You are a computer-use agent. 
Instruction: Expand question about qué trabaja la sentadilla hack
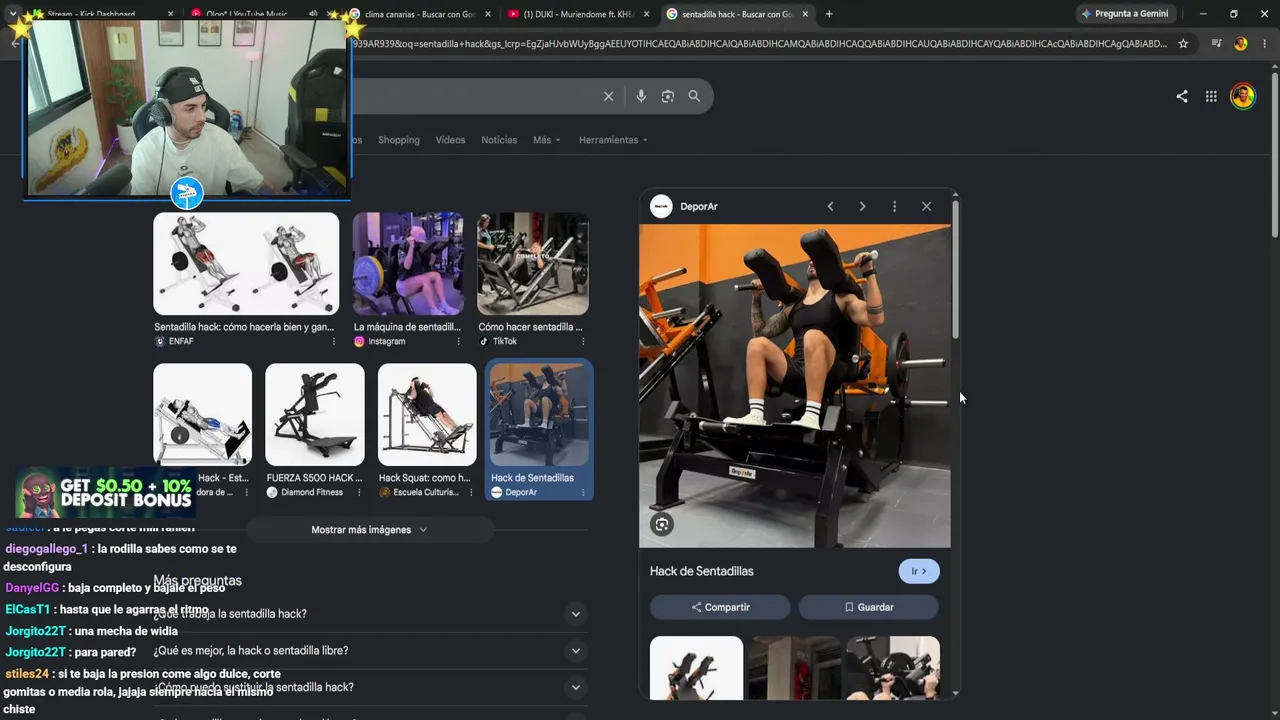pos(370,614)
